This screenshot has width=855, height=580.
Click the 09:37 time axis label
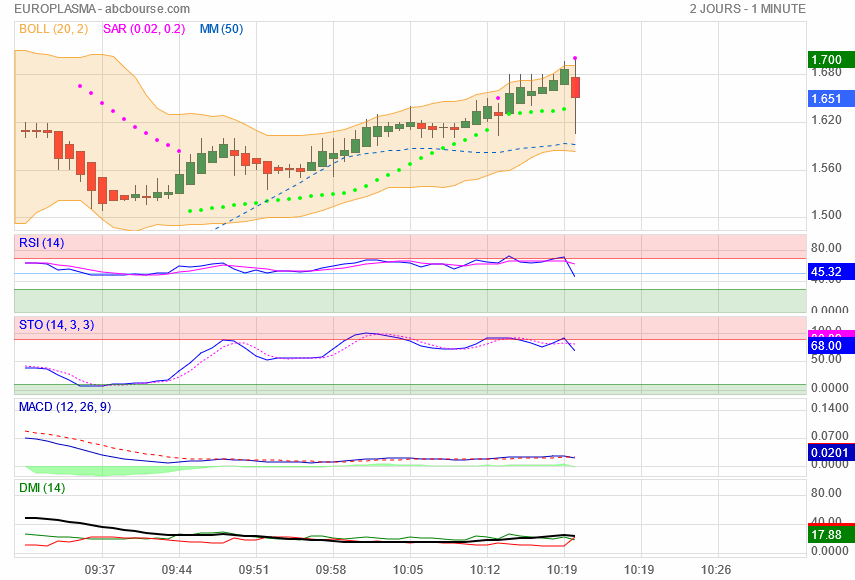coord(100,570)
